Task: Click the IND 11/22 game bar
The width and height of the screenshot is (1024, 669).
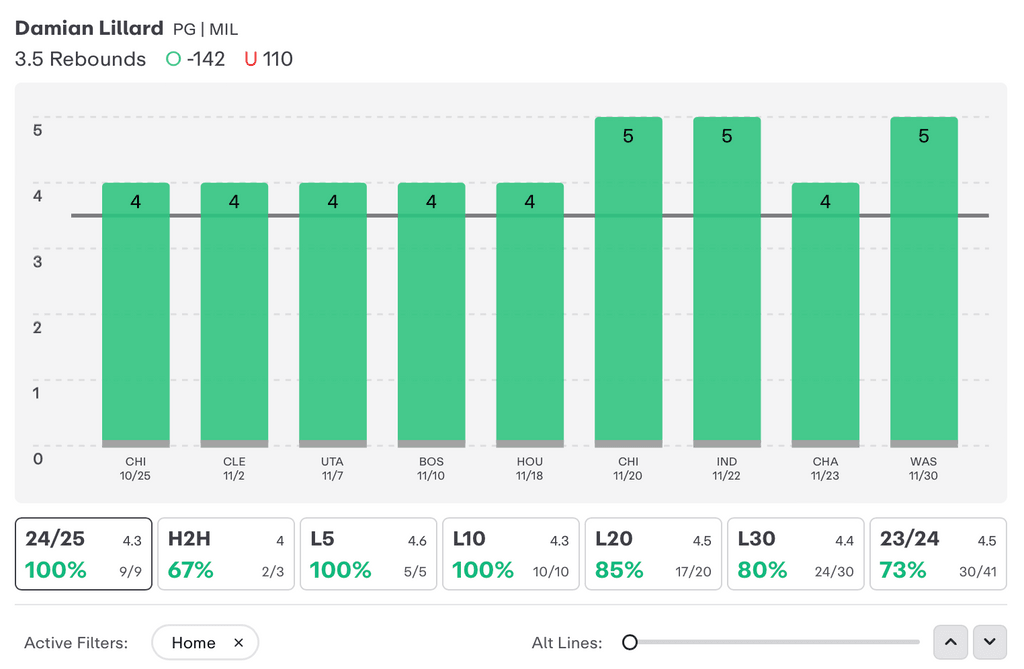Action: 727,282
